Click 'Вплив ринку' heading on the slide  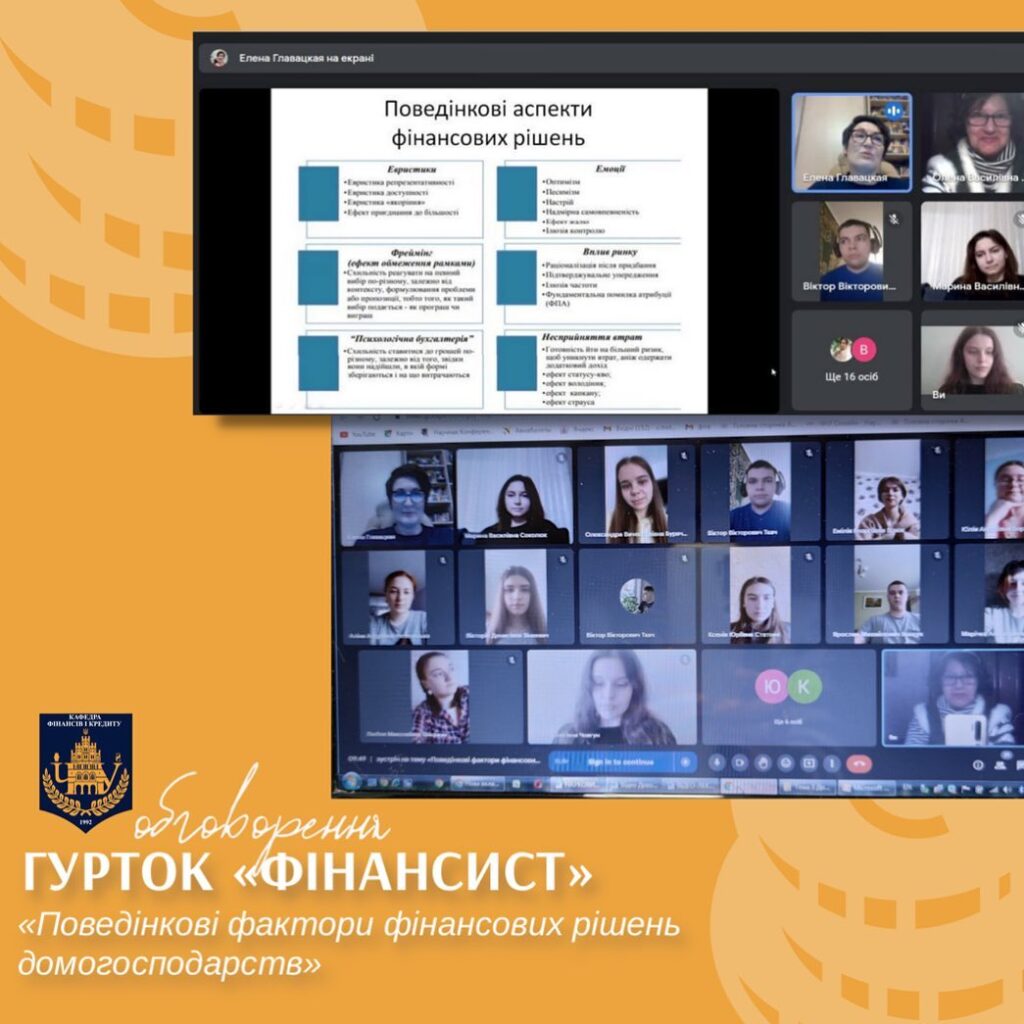point(610,251)
